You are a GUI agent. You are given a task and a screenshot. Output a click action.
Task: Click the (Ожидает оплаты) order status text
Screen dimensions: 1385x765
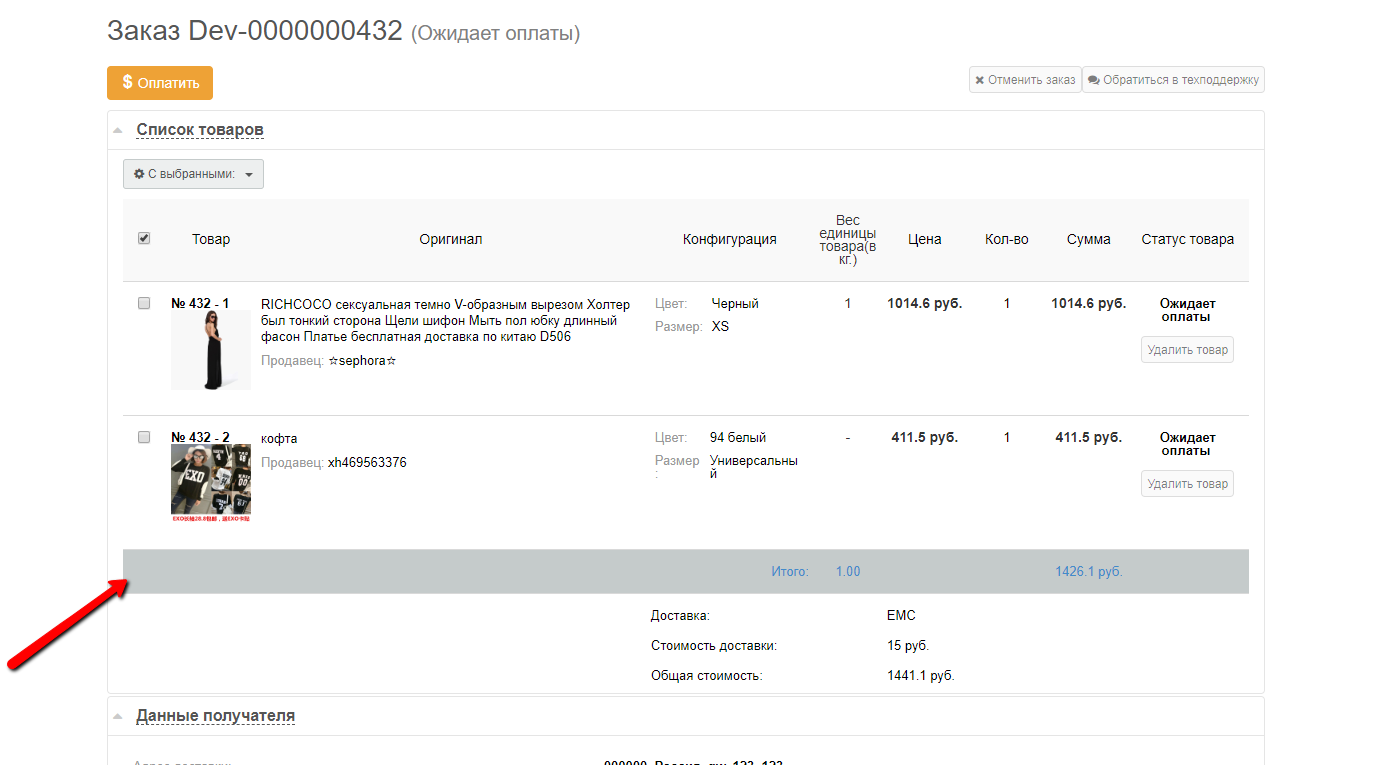tap(496, 33)
